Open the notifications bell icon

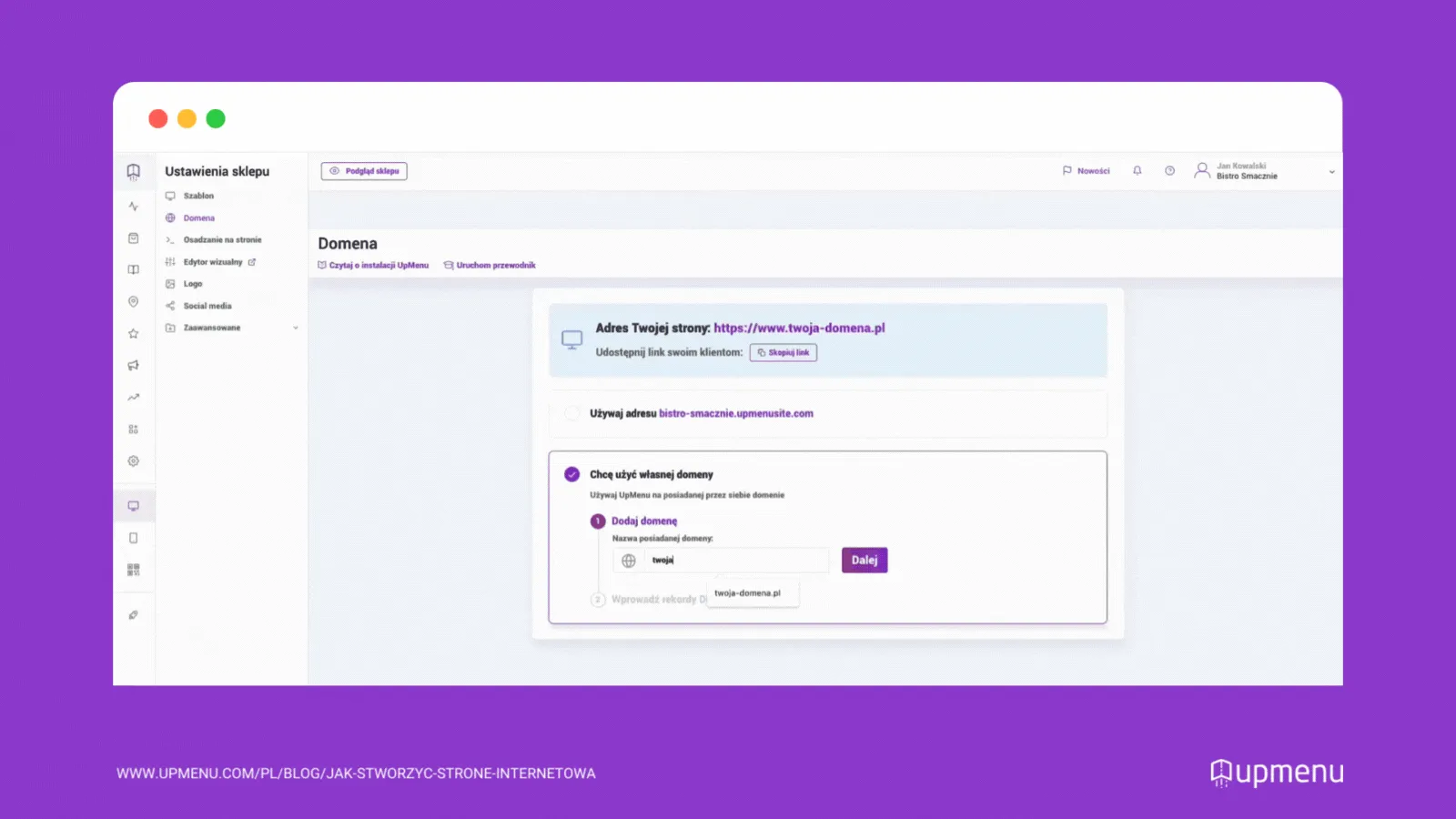pyautogui.click(x=1137, y=171)
